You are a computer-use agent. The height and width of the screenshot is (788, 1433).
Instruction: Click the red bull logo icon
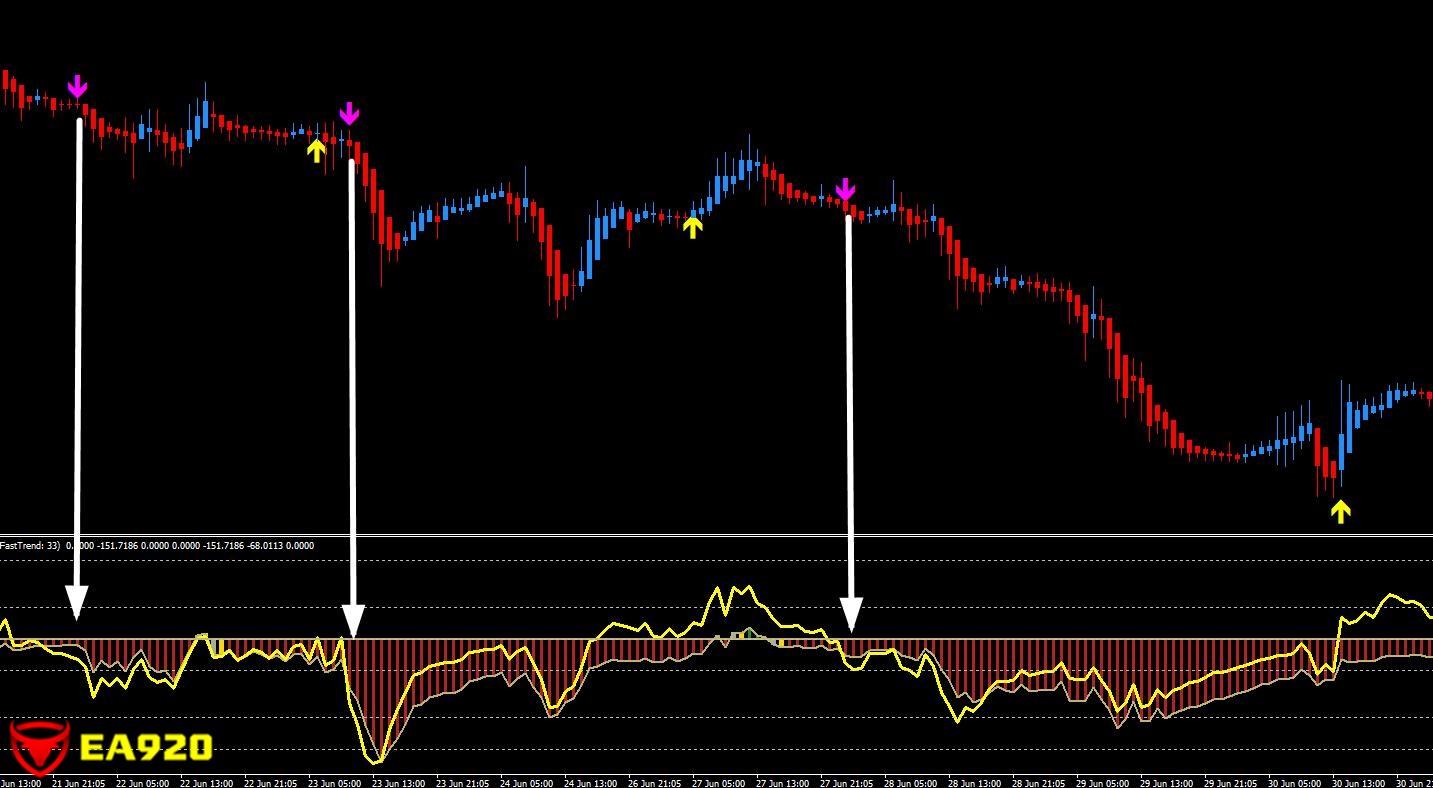coord(38,747)
